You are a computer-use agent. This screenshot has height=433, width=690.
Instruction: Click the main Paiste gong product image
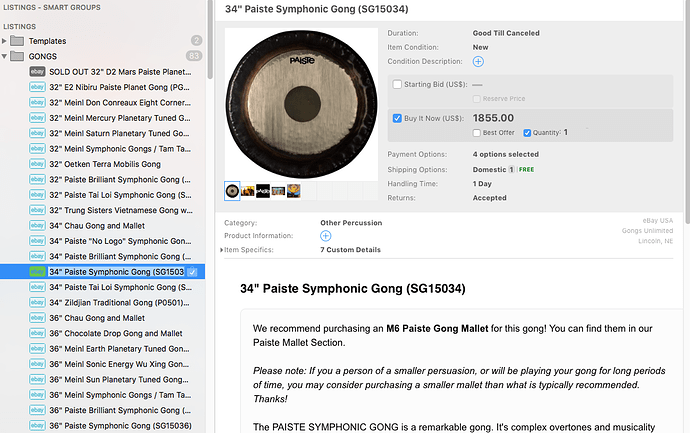click(301, 104)
